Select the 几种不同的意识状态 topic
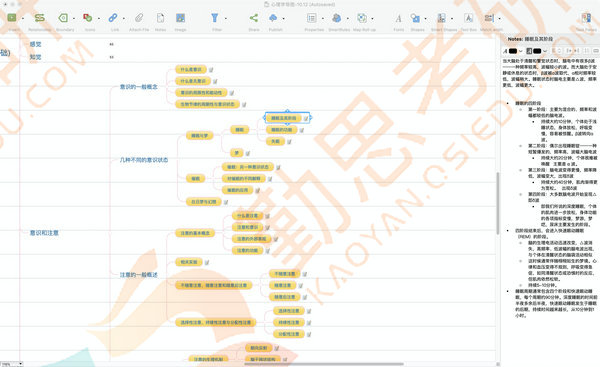 click(144, 160)
